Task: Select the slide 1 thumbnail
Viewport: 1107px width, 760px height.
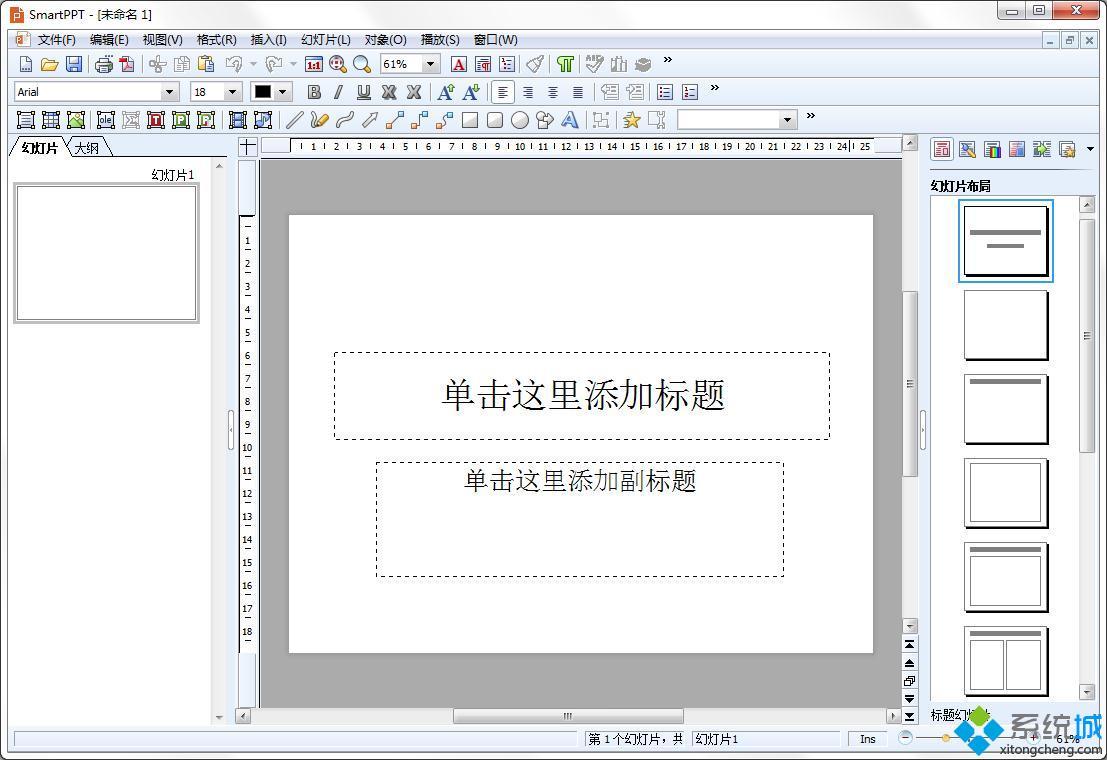Action: (107, 254)
